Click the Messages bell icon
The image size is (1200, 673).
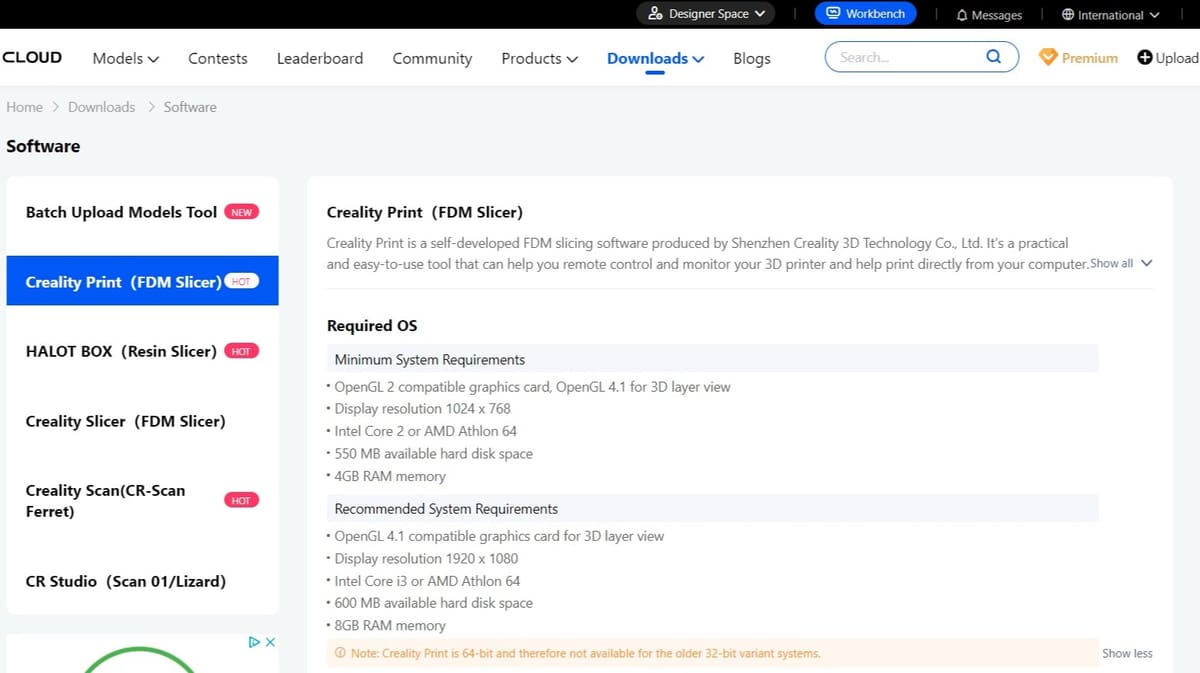(962, 15)
